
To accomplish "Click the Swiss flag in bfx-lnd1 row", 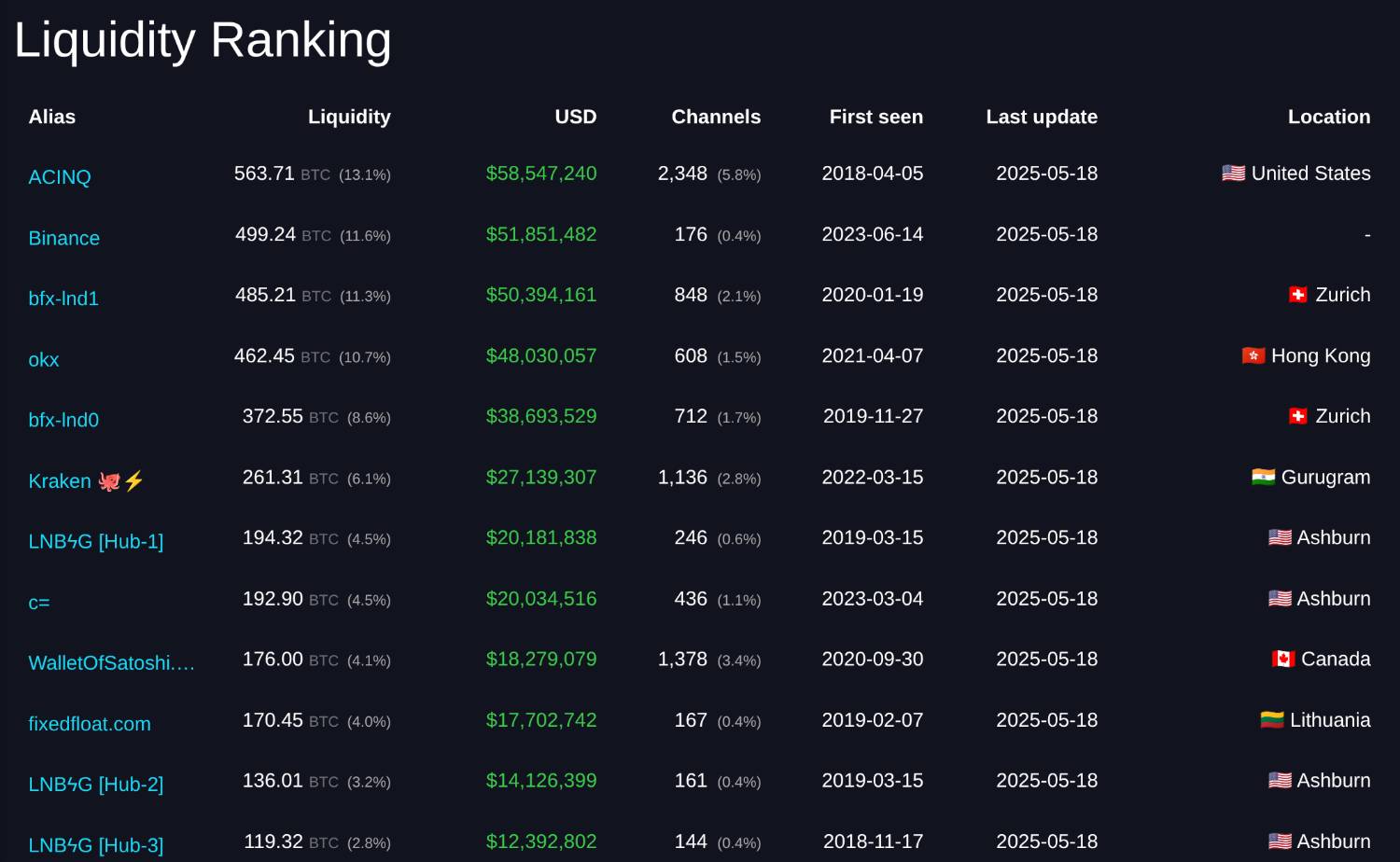I will point(1297,295).
